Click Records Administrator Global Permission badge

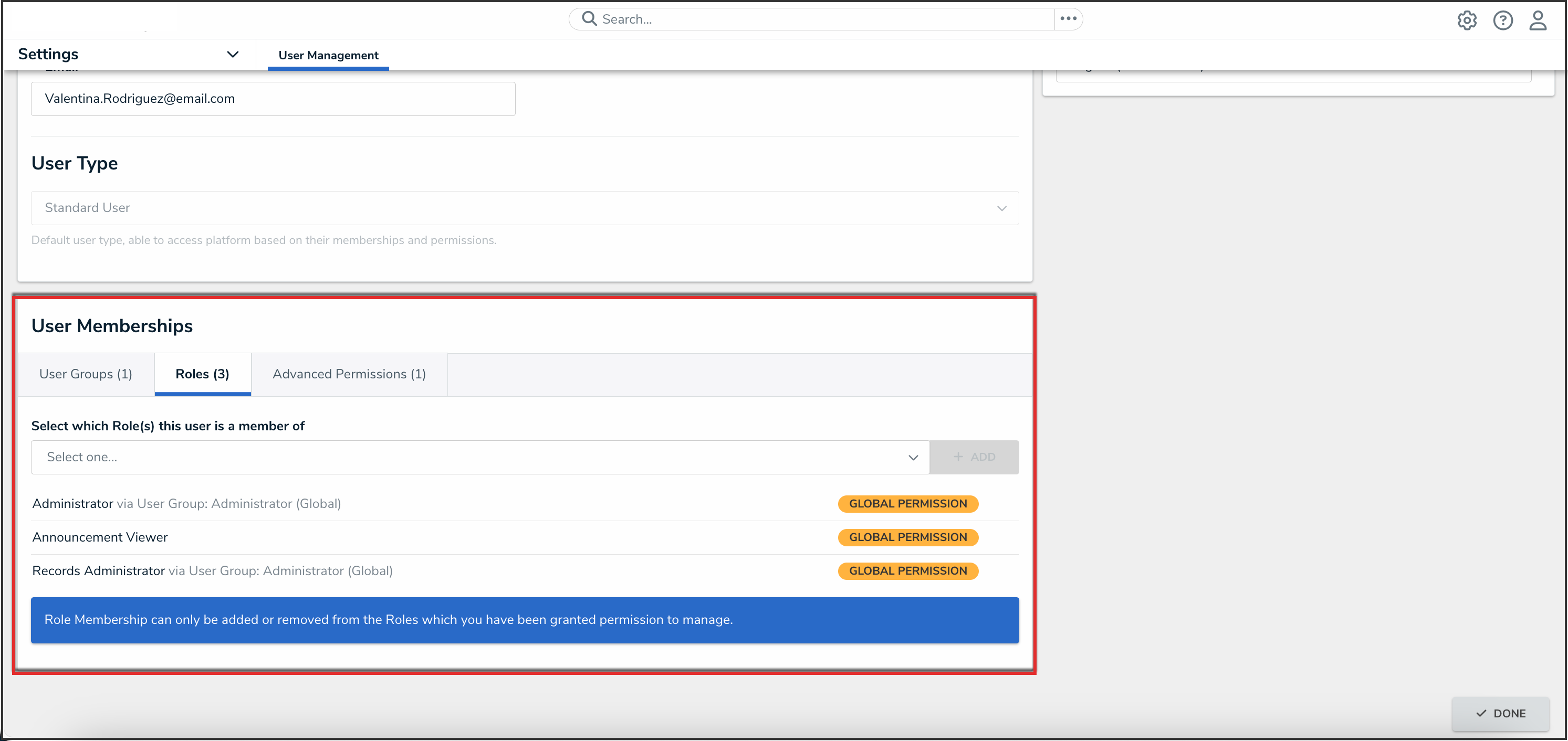(907, 570)
